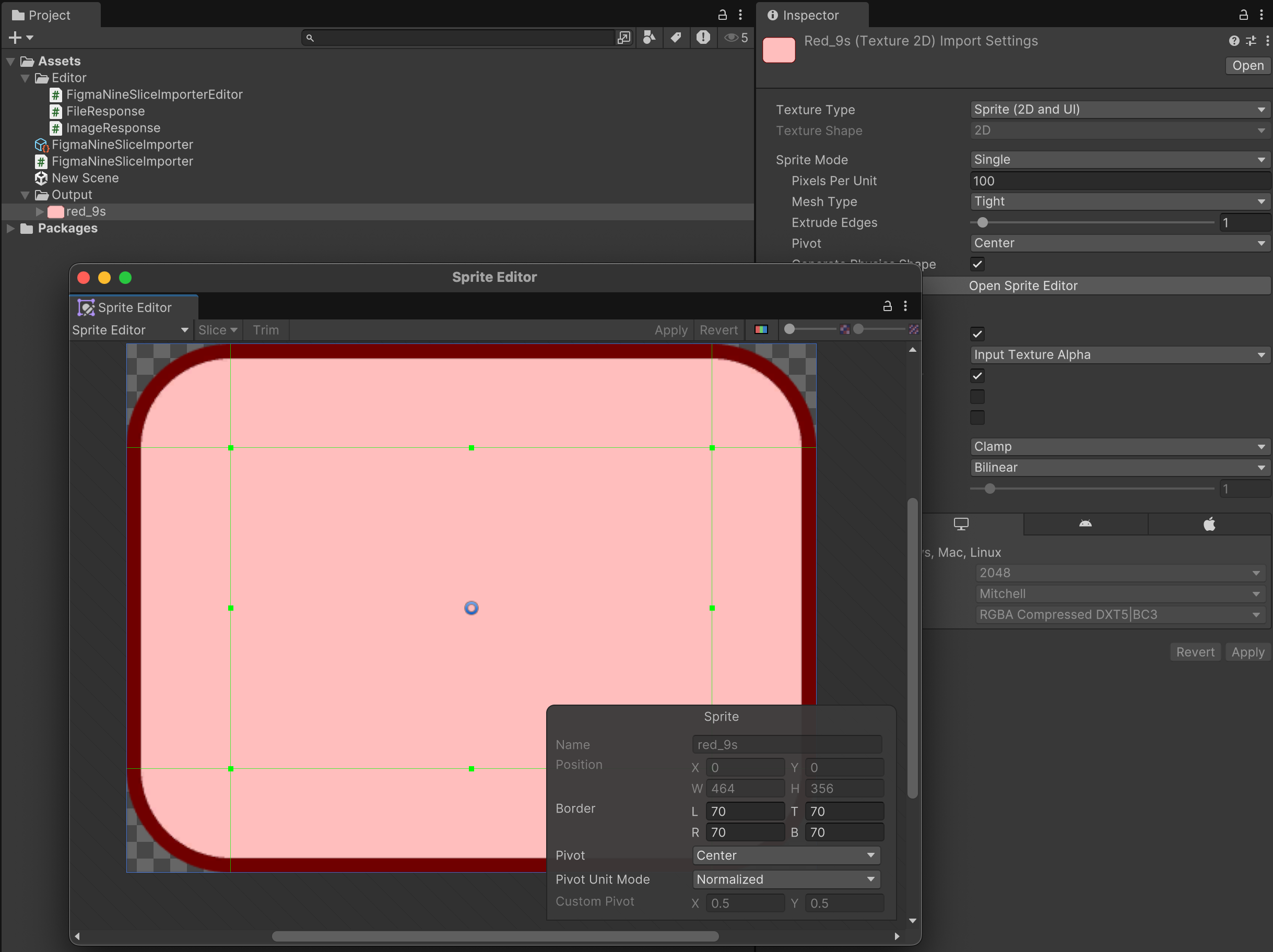
Task: Toggle the checkbox below Input Texture Alpha
Action: (977, 376)
